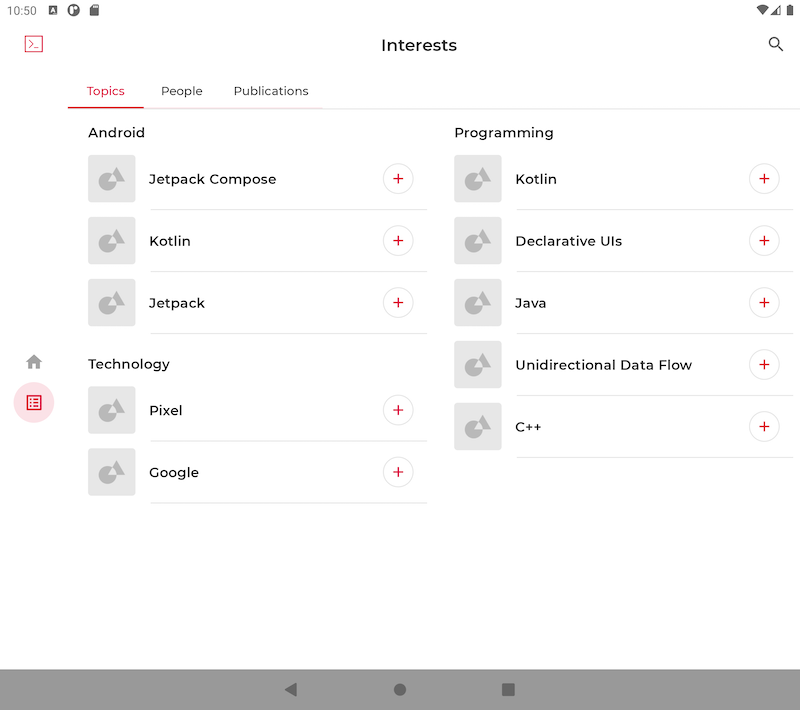Select the 'Declarative UIs' topic text
Image resolution: width=800 pixels, height=710 pixels.
click(x=569, y=241)
